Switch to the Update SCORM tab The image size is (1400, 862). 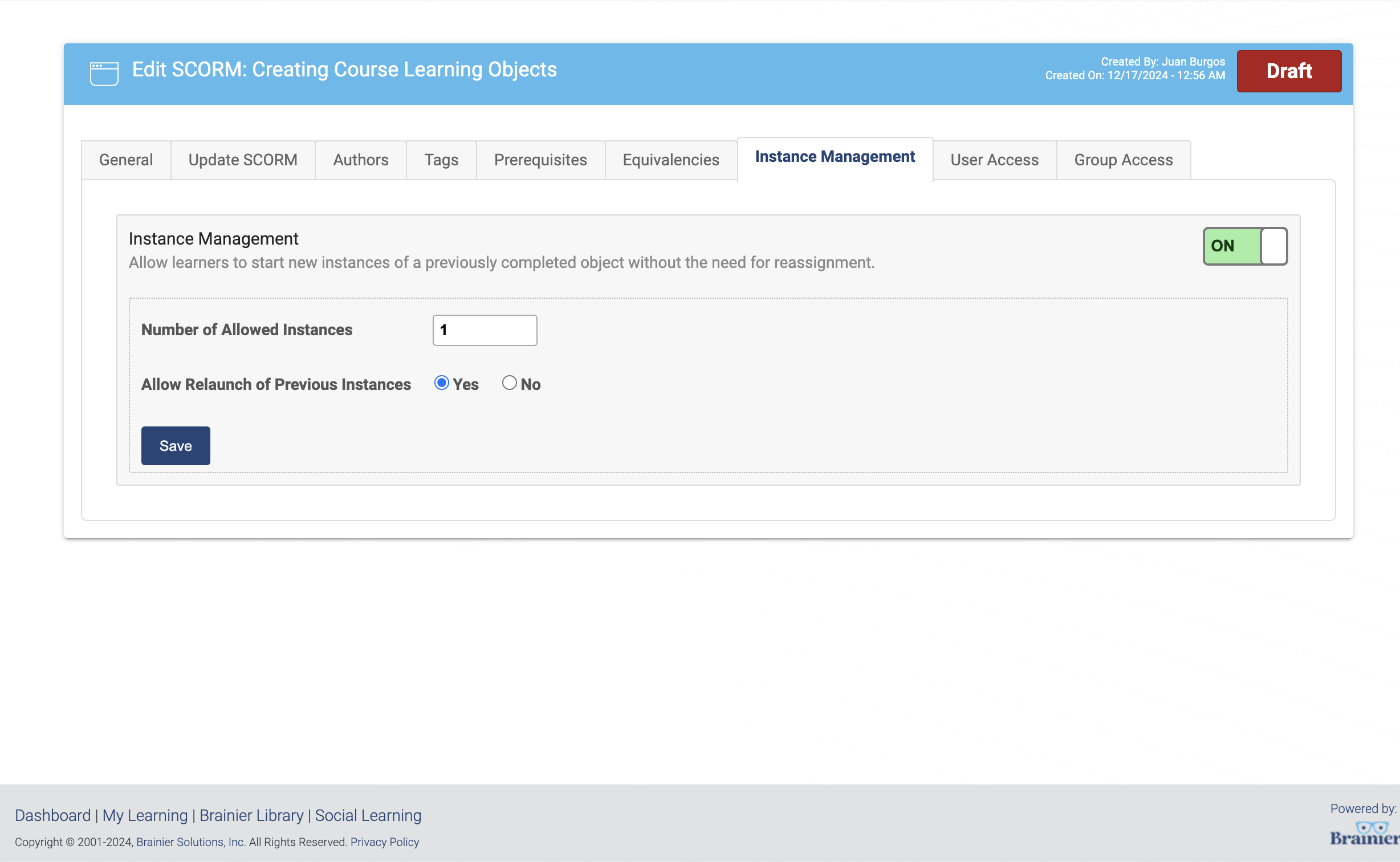pos(243,160)
